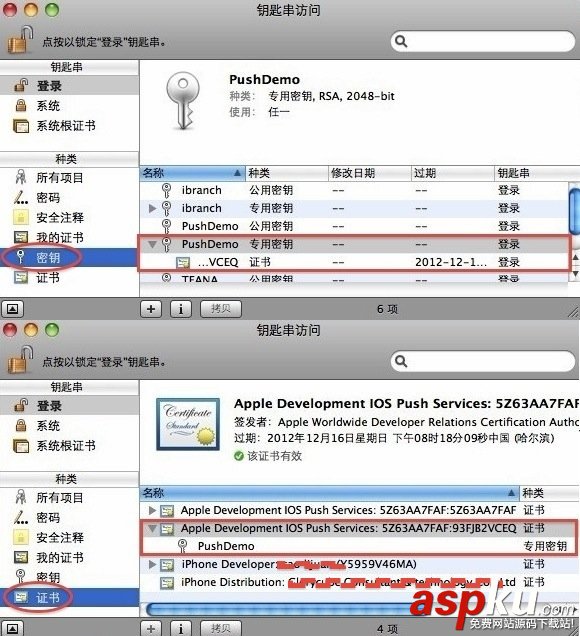
Task: Select 我的证书 category in the bottom window
Action: 69,557
